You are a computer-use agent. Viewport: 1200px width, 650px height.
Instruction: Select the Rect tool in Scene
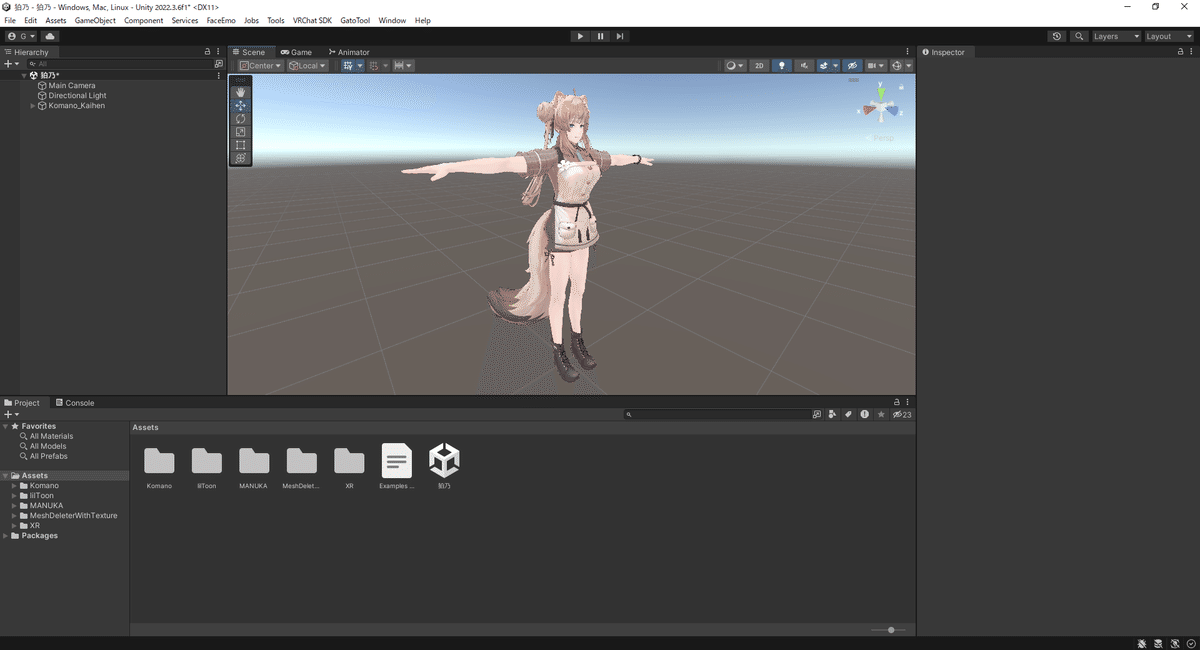pos(240,145)
